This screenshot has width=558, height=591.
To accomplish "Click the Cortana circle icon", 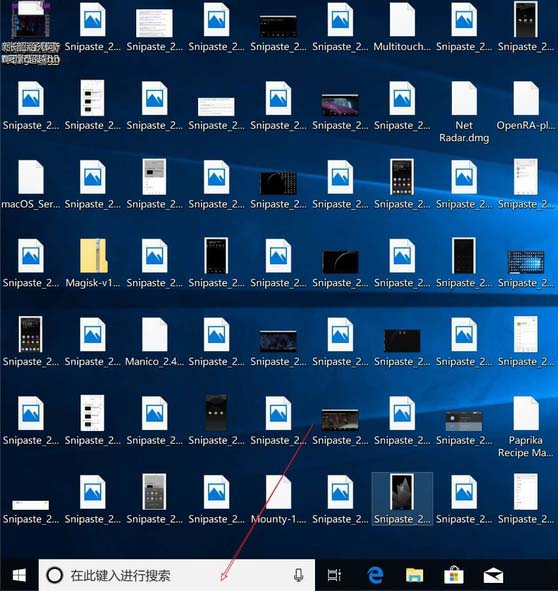I will (x=55, y=575).
